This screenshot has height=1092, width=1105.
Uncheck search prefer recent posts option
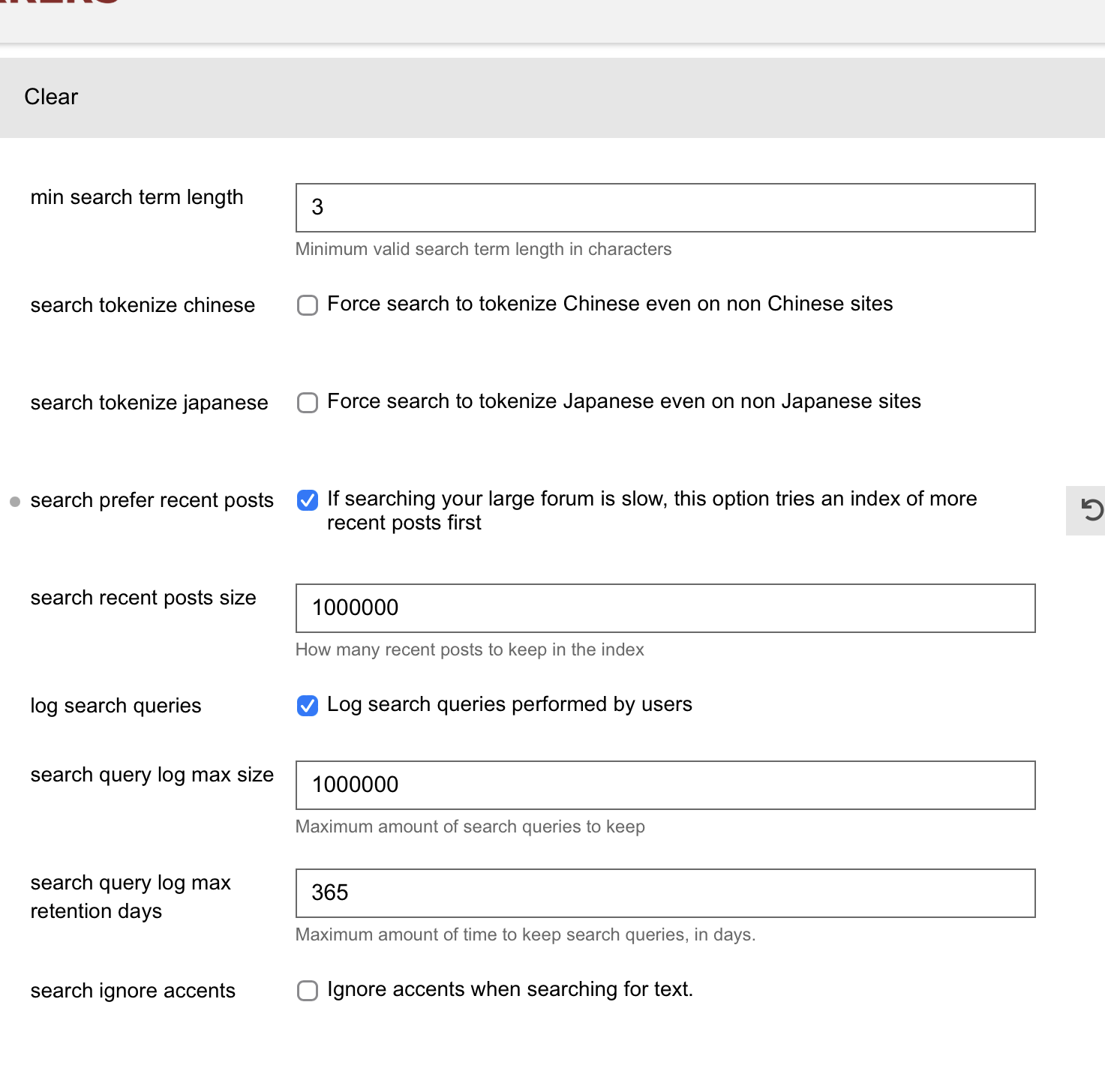(308, 500)
